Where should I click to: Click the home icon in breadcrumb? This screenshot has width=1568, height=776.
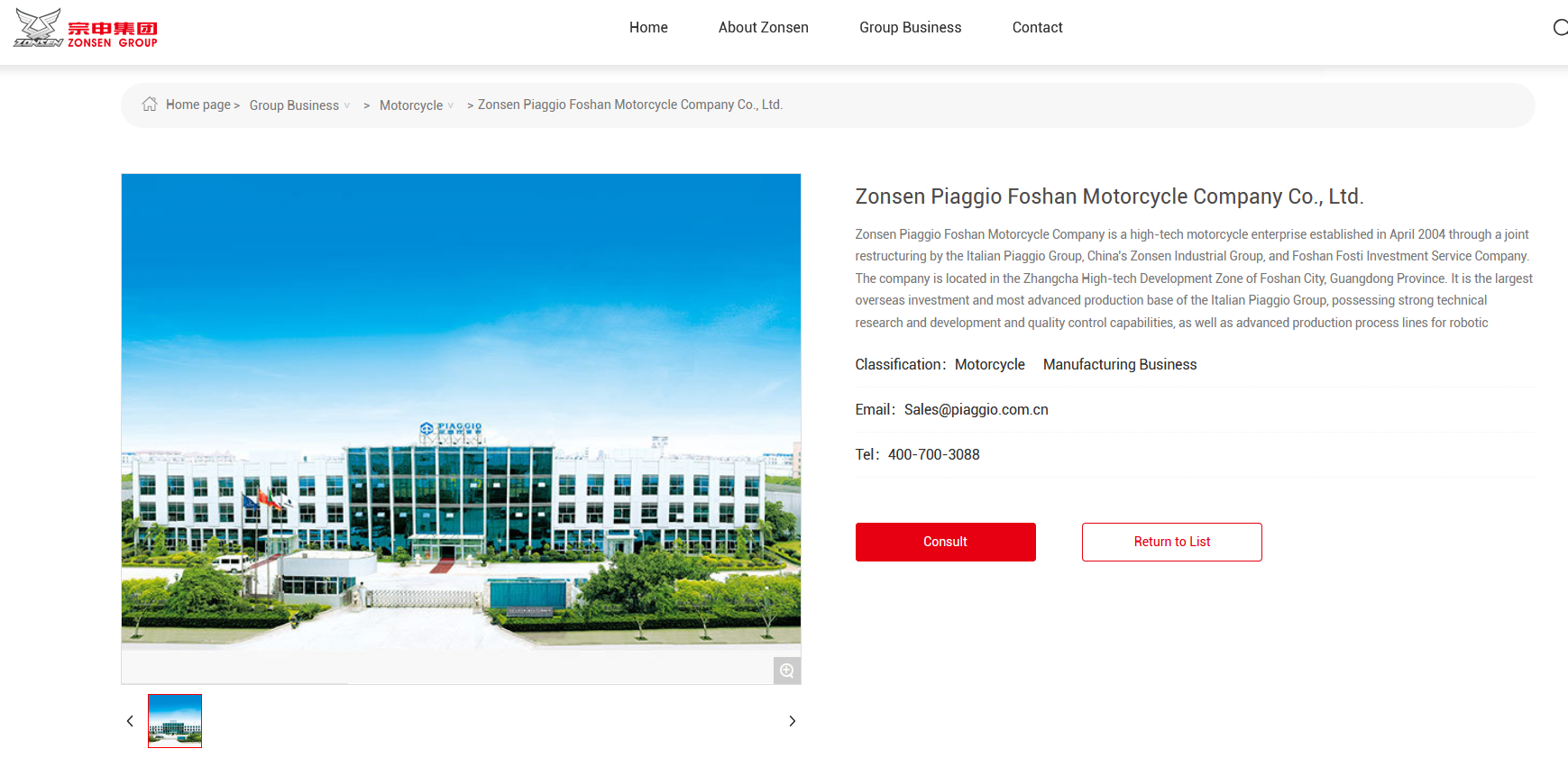point(150,105)
